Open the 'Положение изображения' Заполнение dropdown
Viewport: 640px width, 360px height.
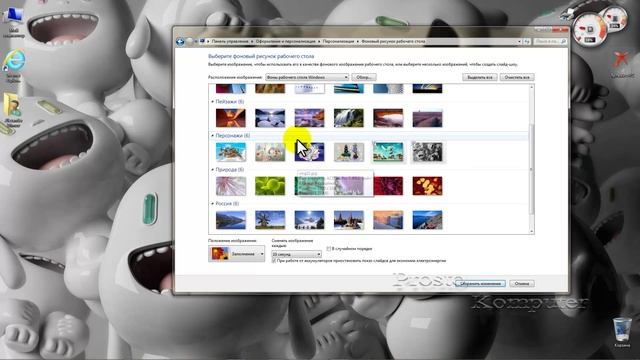(236, 253)
